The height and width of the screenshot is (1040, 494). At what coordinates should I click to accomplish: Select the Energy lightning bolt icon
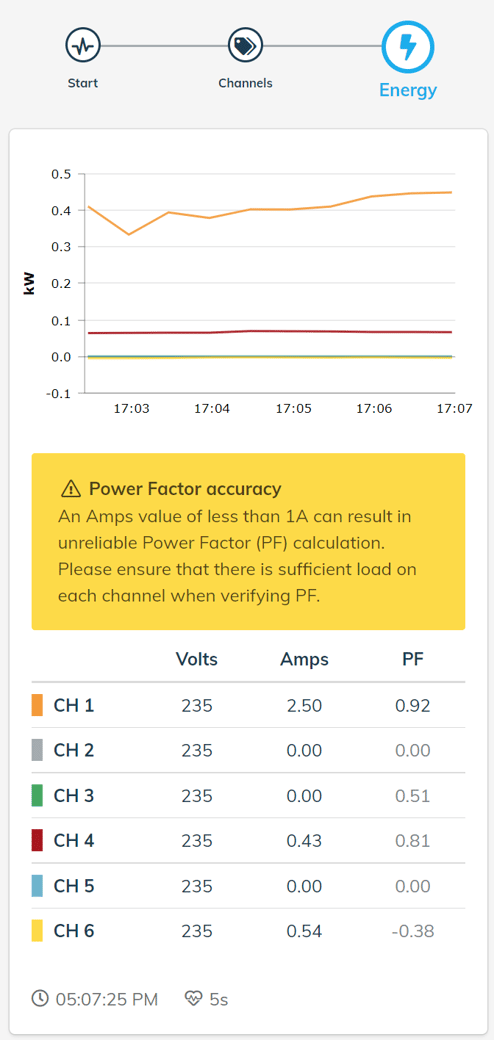coord(408,46)
